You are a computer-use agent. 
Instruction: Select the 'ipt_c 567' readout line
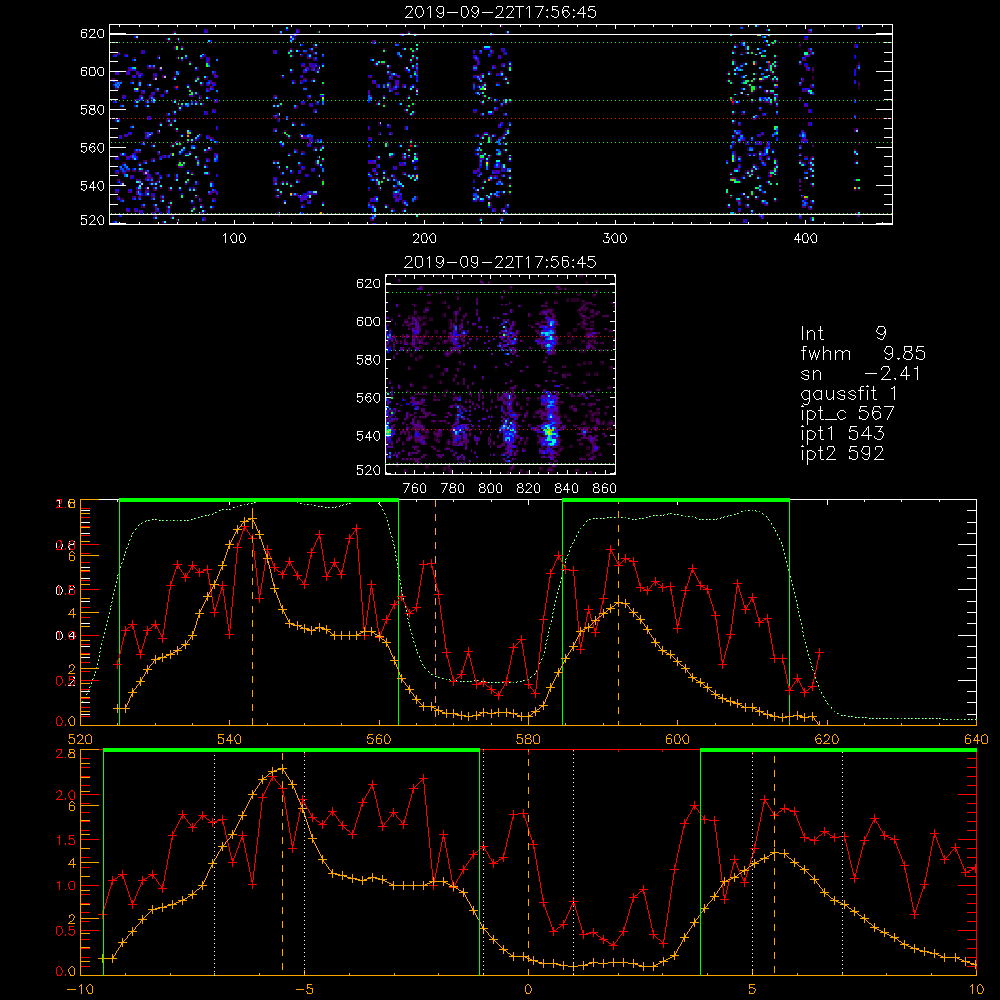848,414
